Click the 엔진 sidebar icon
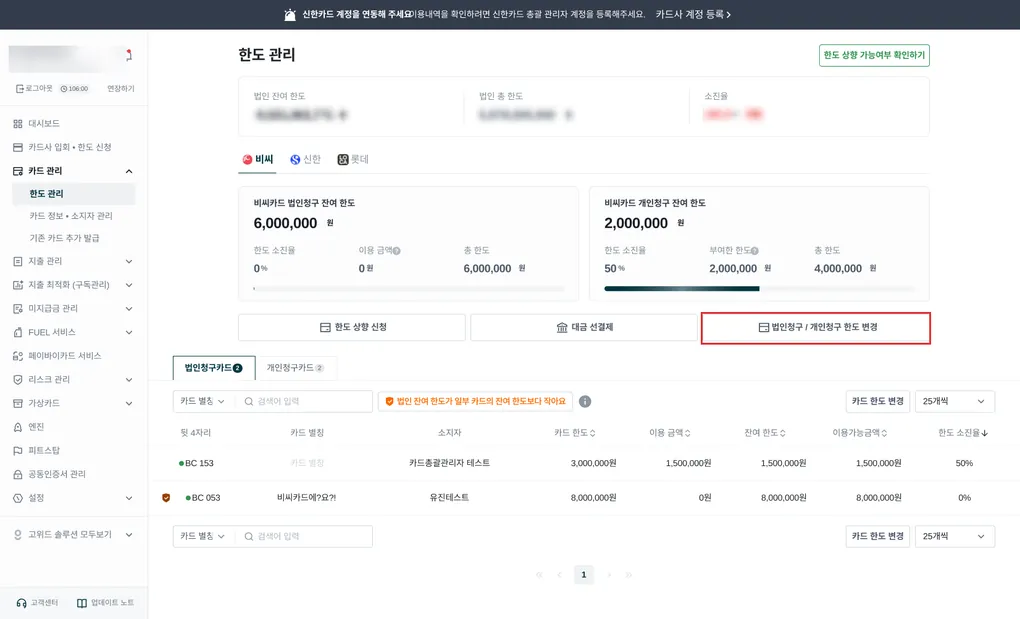The height and width of the screenshot is (619, 1020). [18, 427]
